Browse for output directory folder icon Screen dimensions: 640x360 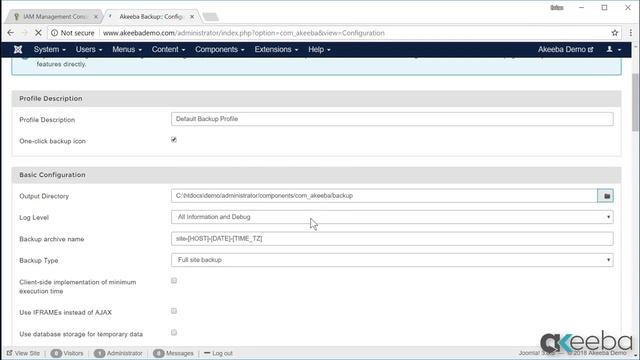pos(606,196)
